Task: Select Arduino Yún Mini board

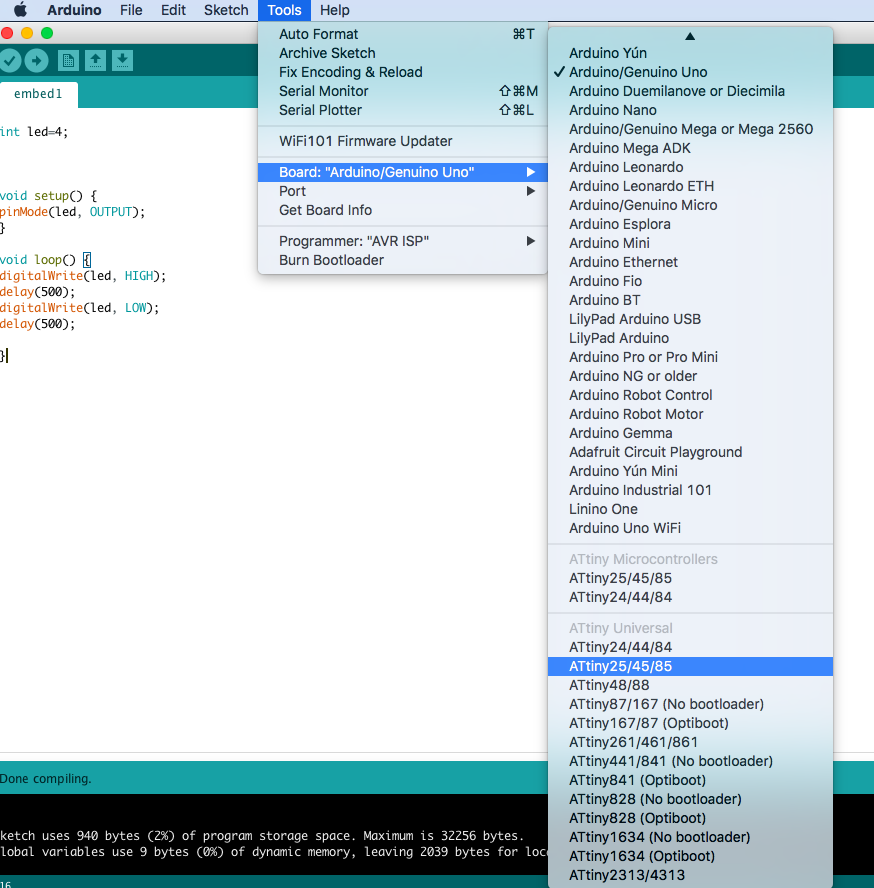Action: pyautogui.click(x=690, y=471)
